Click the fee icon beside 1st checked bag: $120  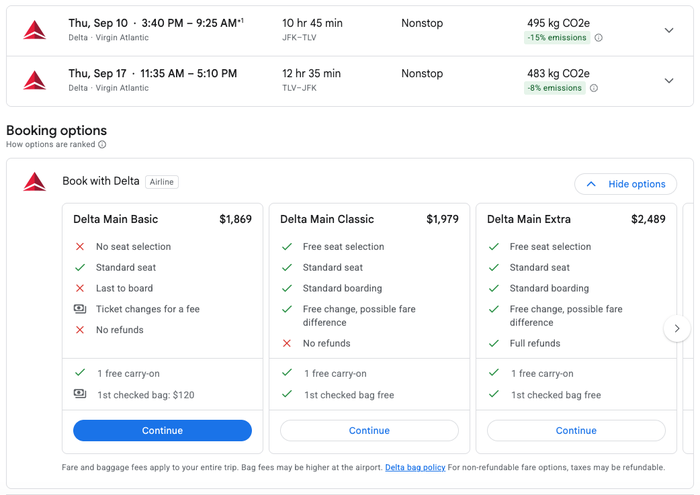click(80, 394)
